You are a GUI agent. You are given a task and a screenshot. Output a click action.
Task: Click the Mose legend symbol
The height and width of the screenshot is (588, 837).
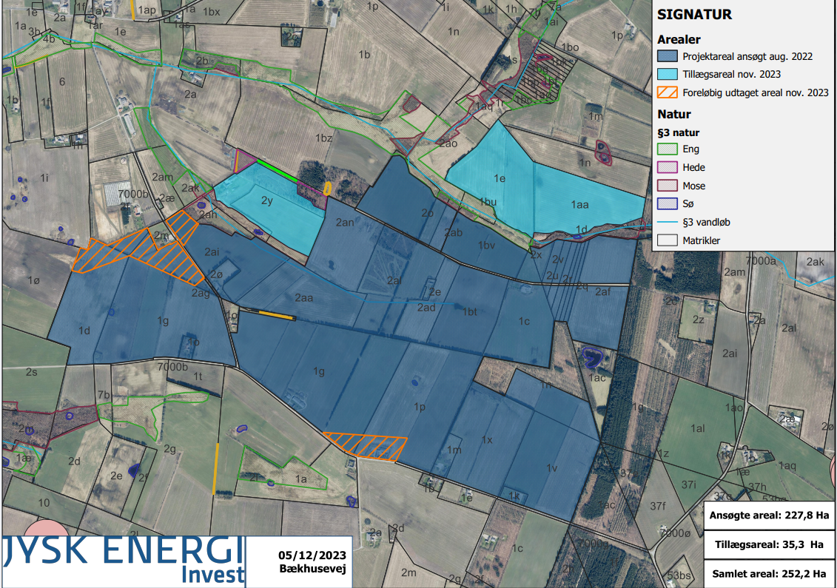click(667, 186)
